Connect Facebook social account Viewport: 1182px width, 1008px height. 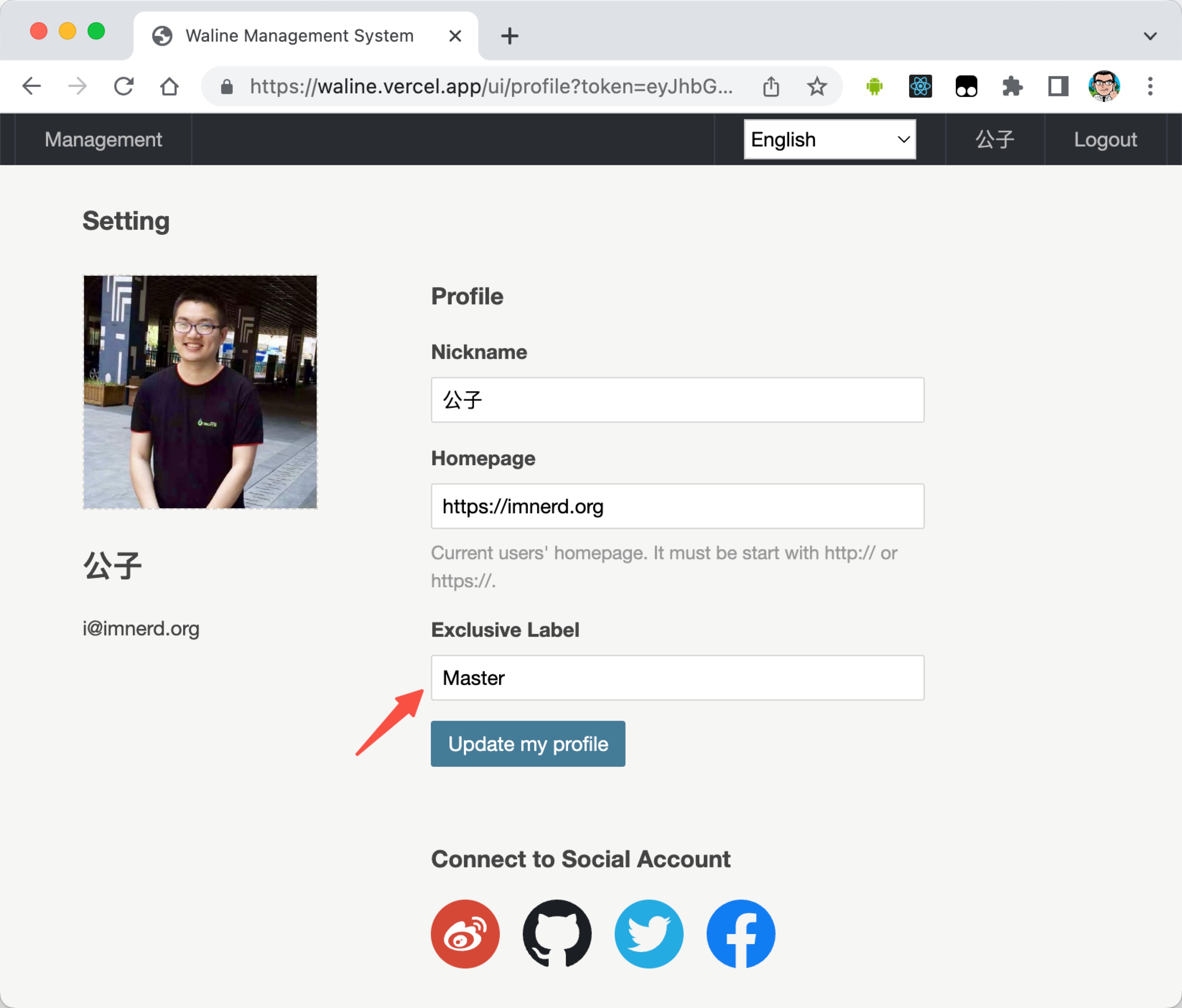pyautogui.click(x=740, y=934)
